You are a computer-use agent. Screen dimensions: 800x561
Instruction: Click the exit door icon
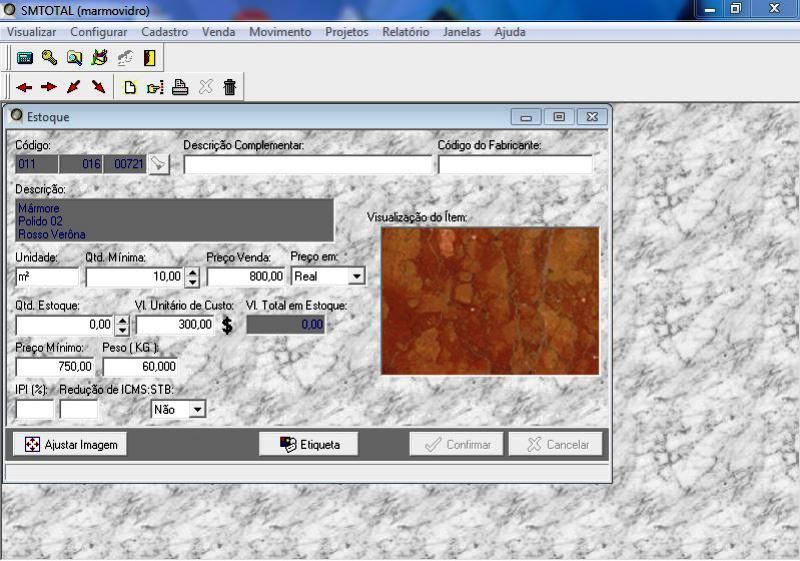149,58
